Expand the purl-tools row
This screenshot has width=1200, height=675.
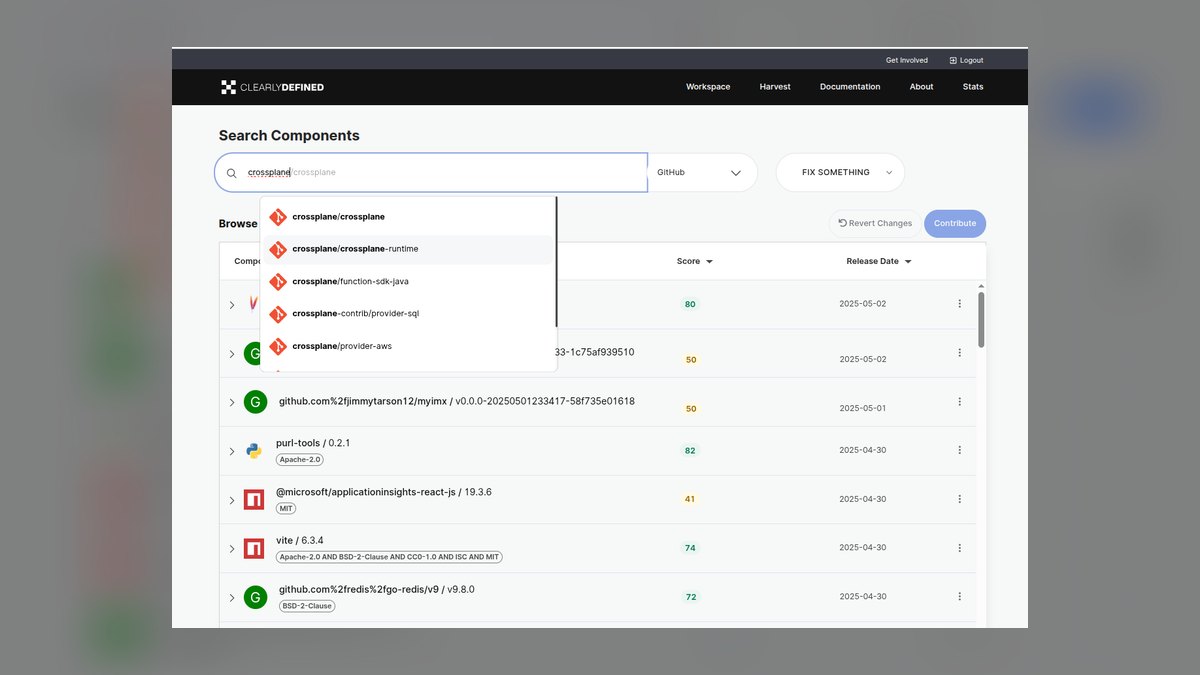click(x=232, y=451)
